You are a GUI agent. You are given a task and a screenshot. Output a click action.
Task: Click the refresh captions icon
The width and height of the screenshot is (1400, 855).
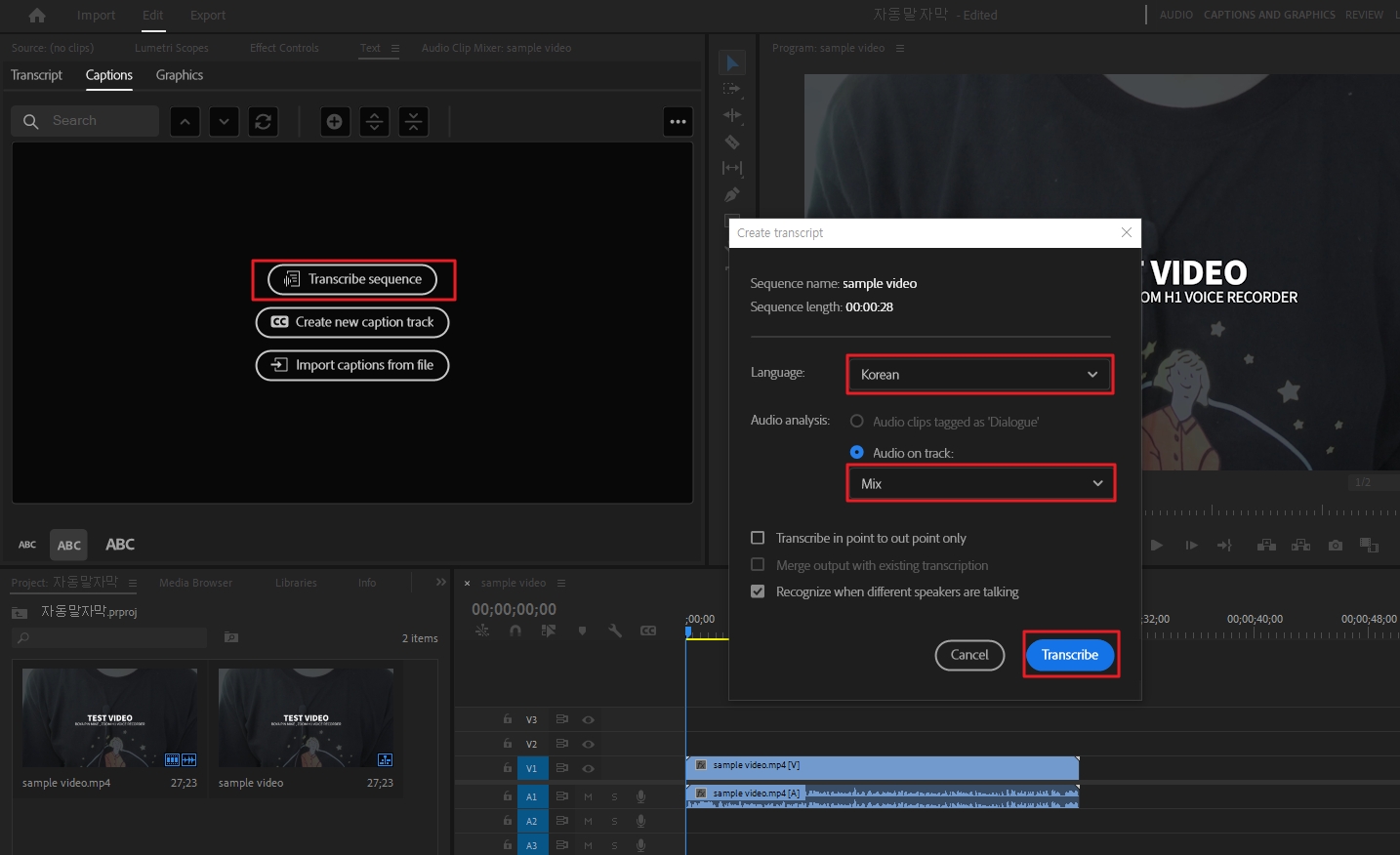tap(263, 121)
